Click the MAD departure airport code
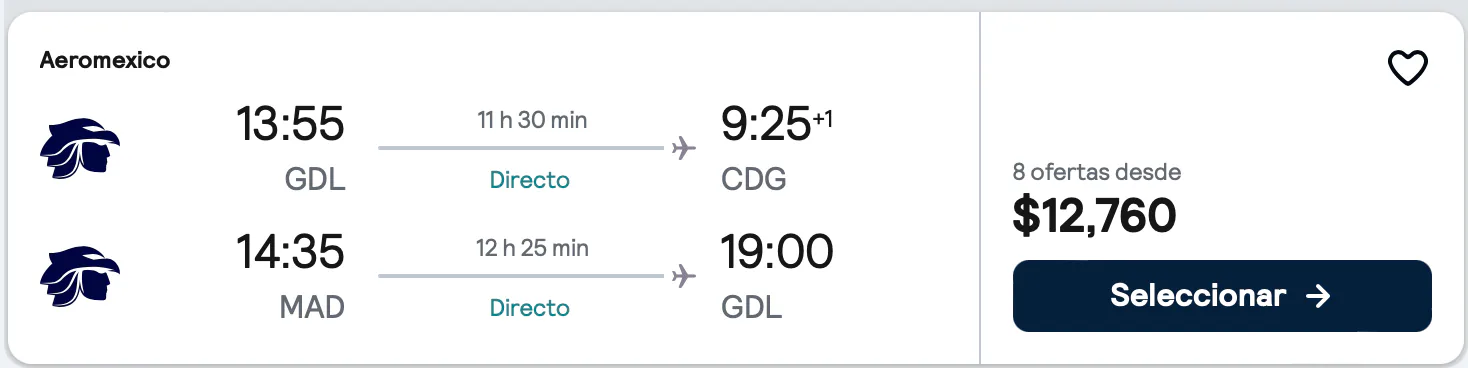The image size is (1468, 368). 312,308
